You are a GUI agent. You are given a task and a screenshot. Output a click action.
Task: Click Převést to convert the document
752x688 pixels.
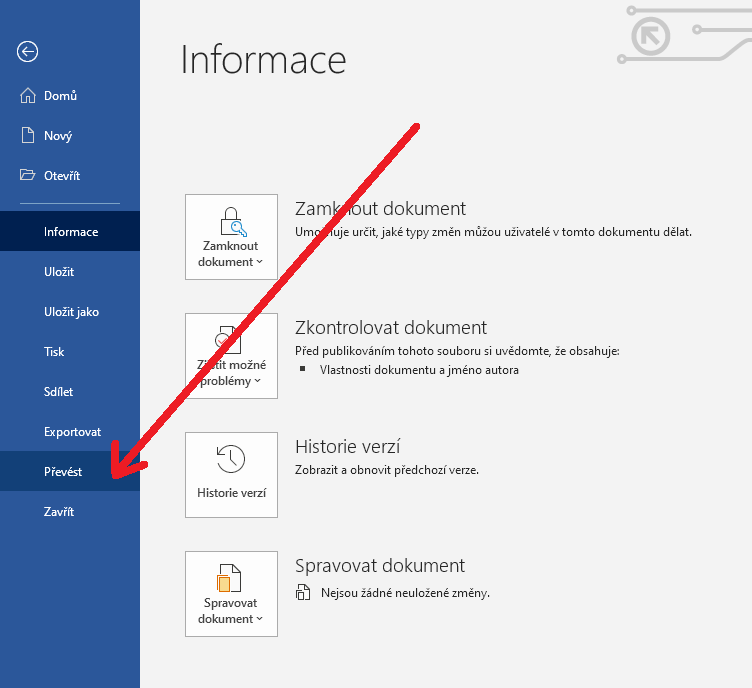(x=63, y=472)
